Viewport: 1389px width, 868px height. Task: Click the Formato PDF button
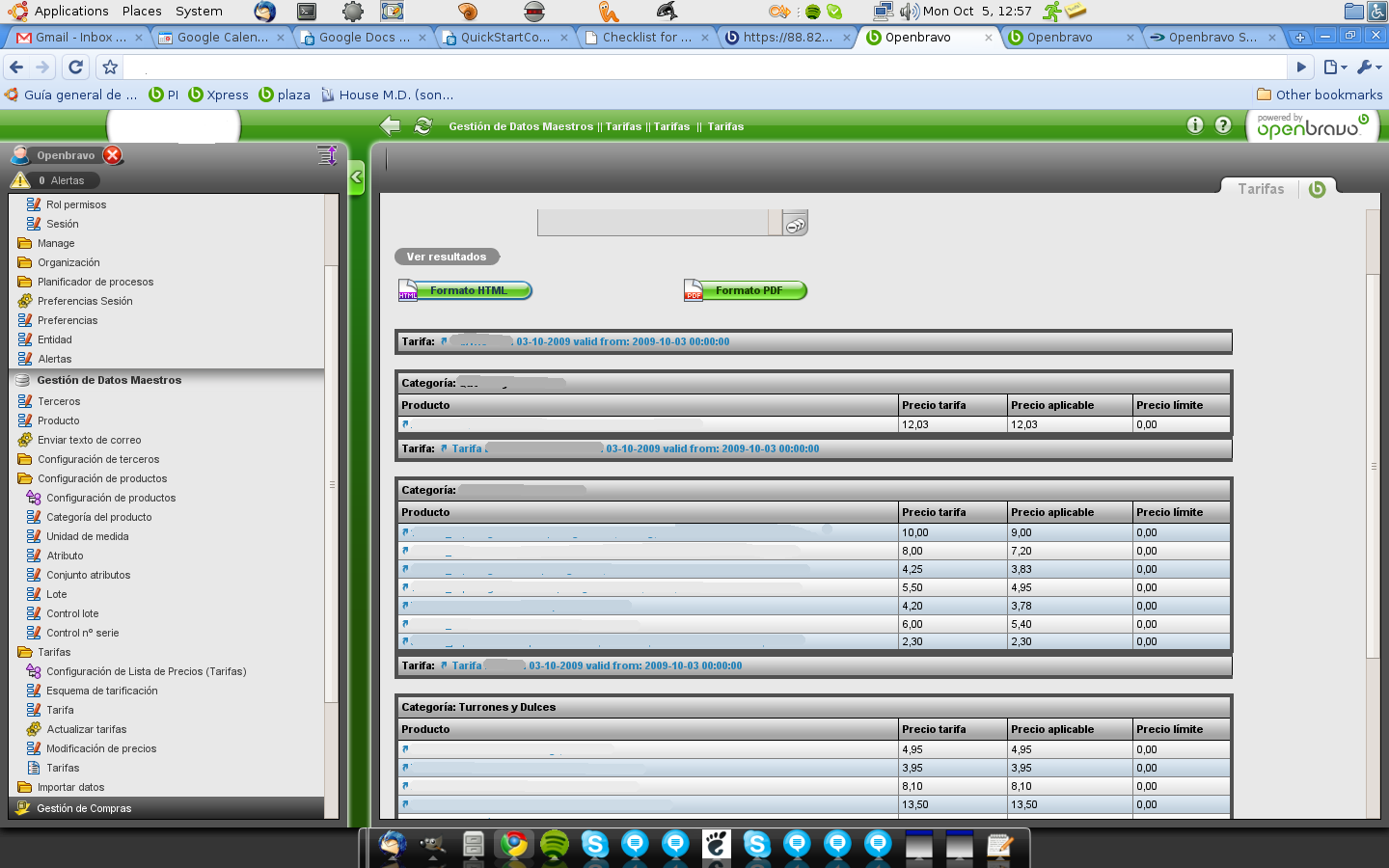pos(746,290)
